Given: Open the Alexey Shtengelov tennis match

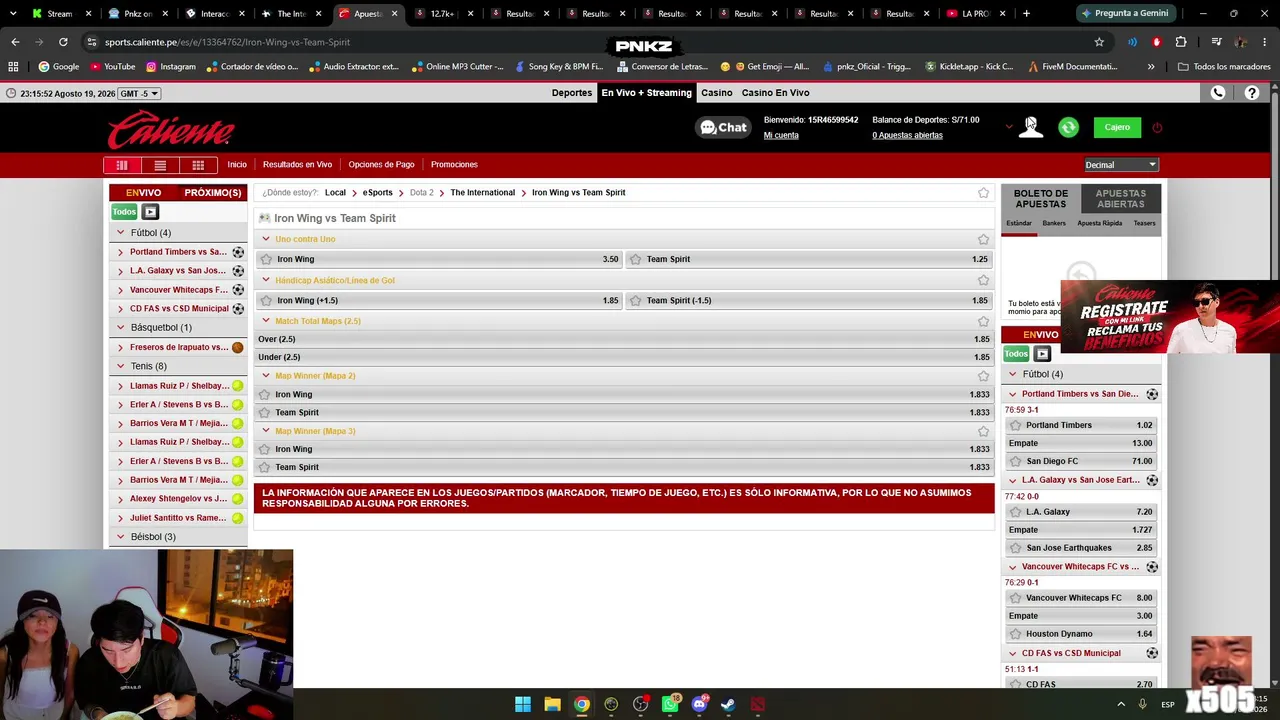Looking at the screenshot, I should click(x=178, y=499).
